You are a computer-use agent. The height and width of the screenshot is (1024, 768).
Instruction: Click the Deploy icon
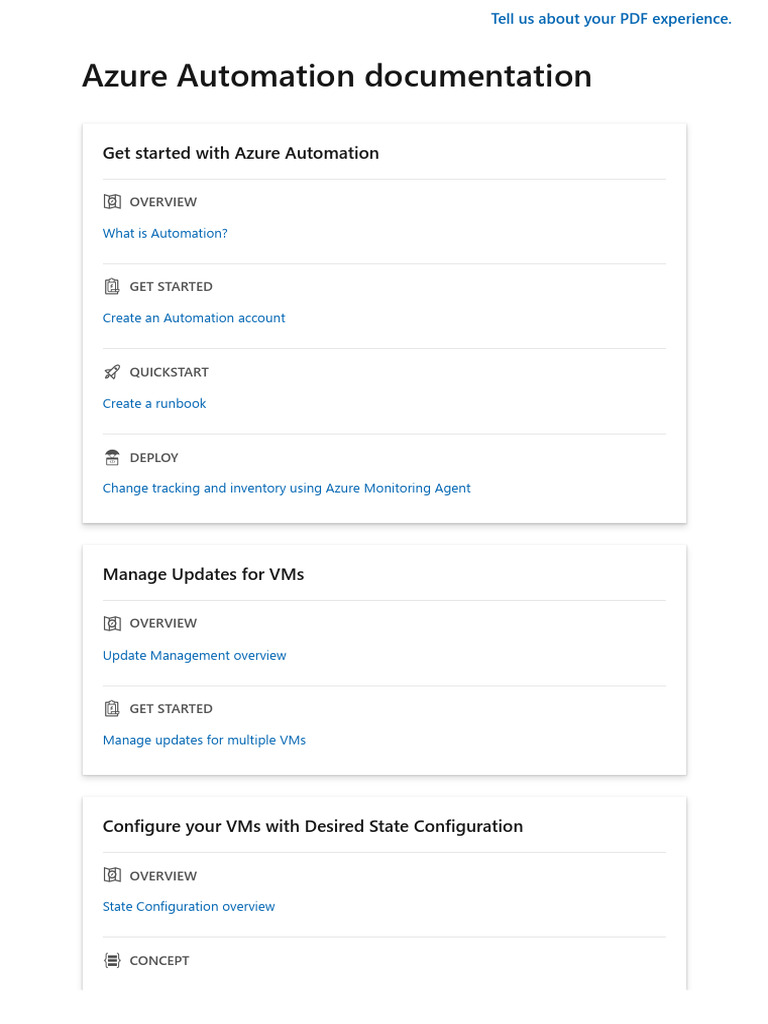click(112, 458)
